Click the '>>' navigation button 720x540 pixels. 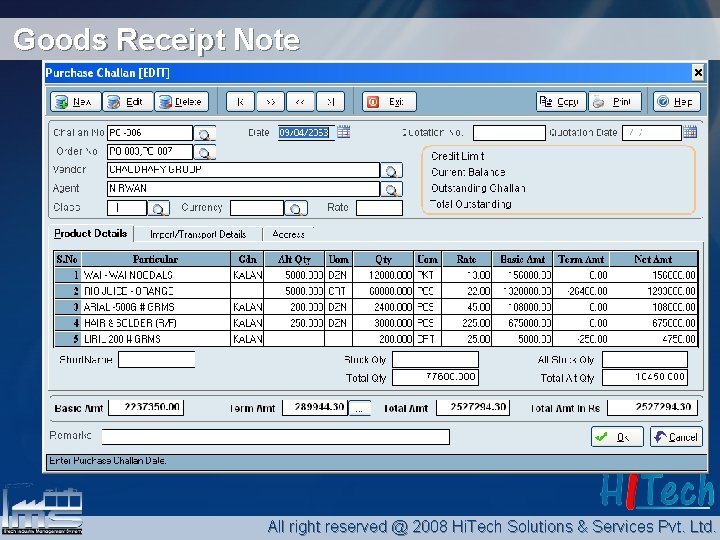click(270, 101)
